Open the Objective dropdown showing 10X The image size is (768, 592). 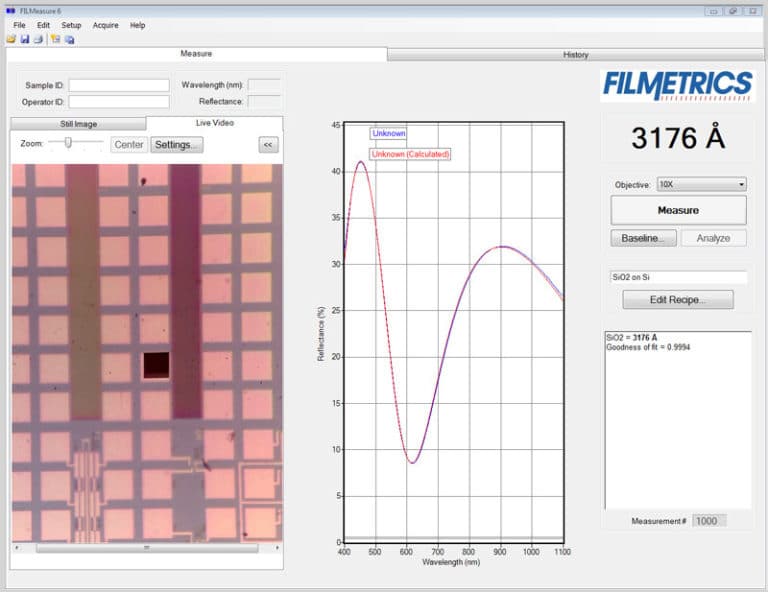coord(701,184)
